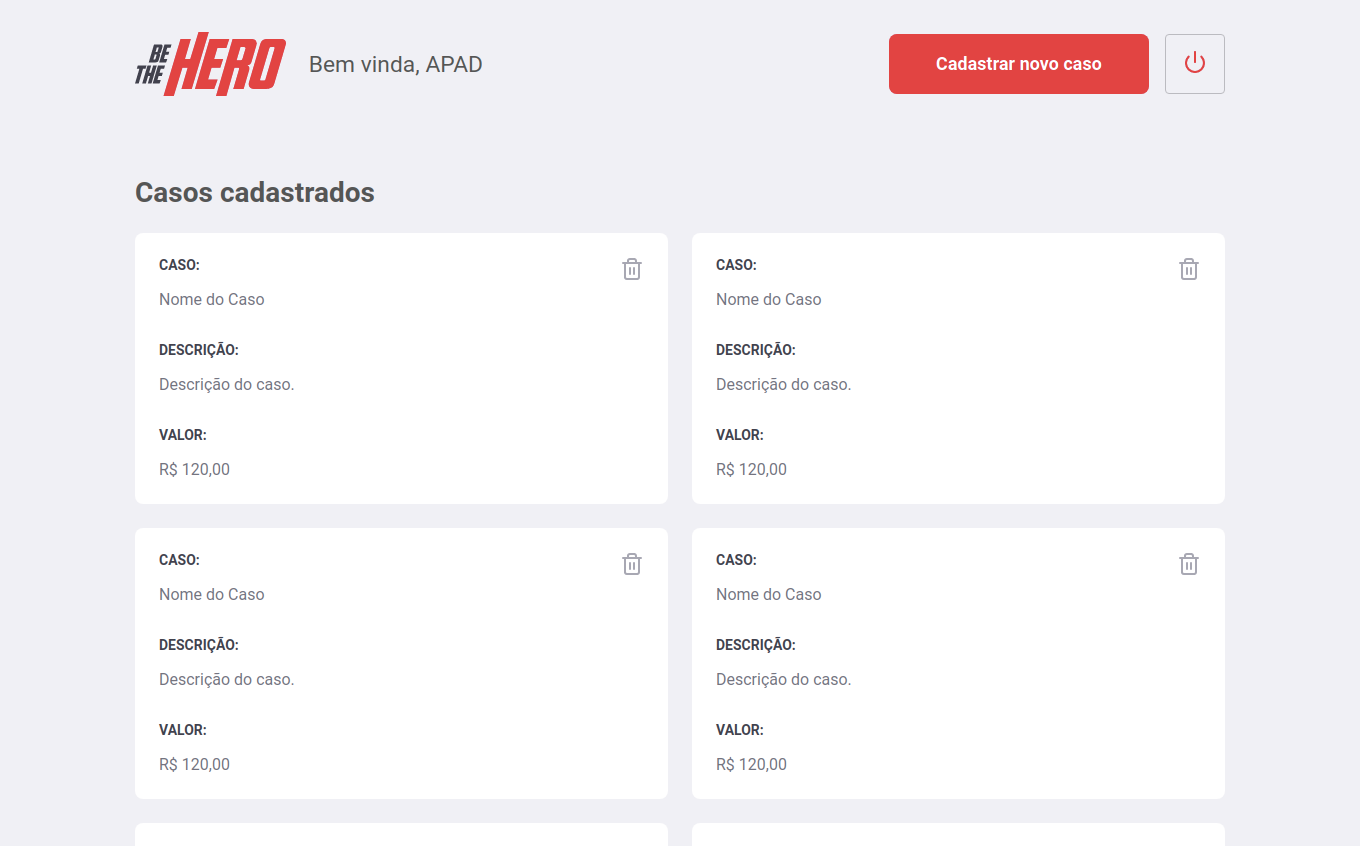Image resolution: width=1360 pixels, height=846 pixels.
Task: Click Nome do Caso in second-row right card
Action: [x=769, y=594]
